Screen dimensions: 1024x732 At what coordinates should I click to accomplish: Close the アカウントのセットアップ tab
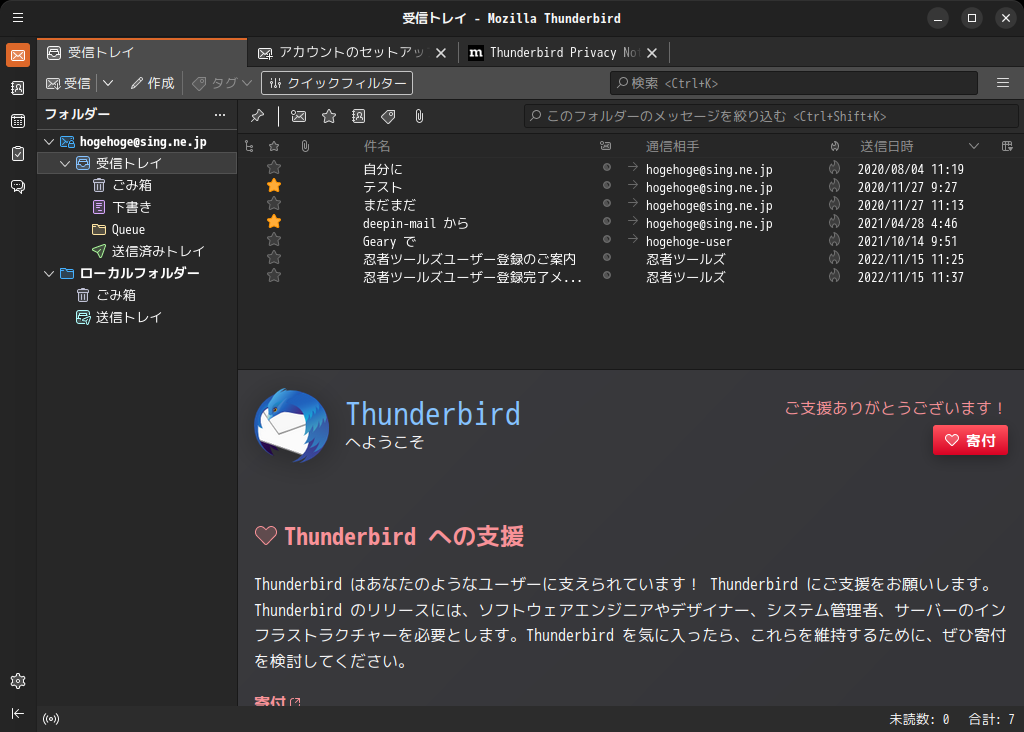(x=441, y=53)
